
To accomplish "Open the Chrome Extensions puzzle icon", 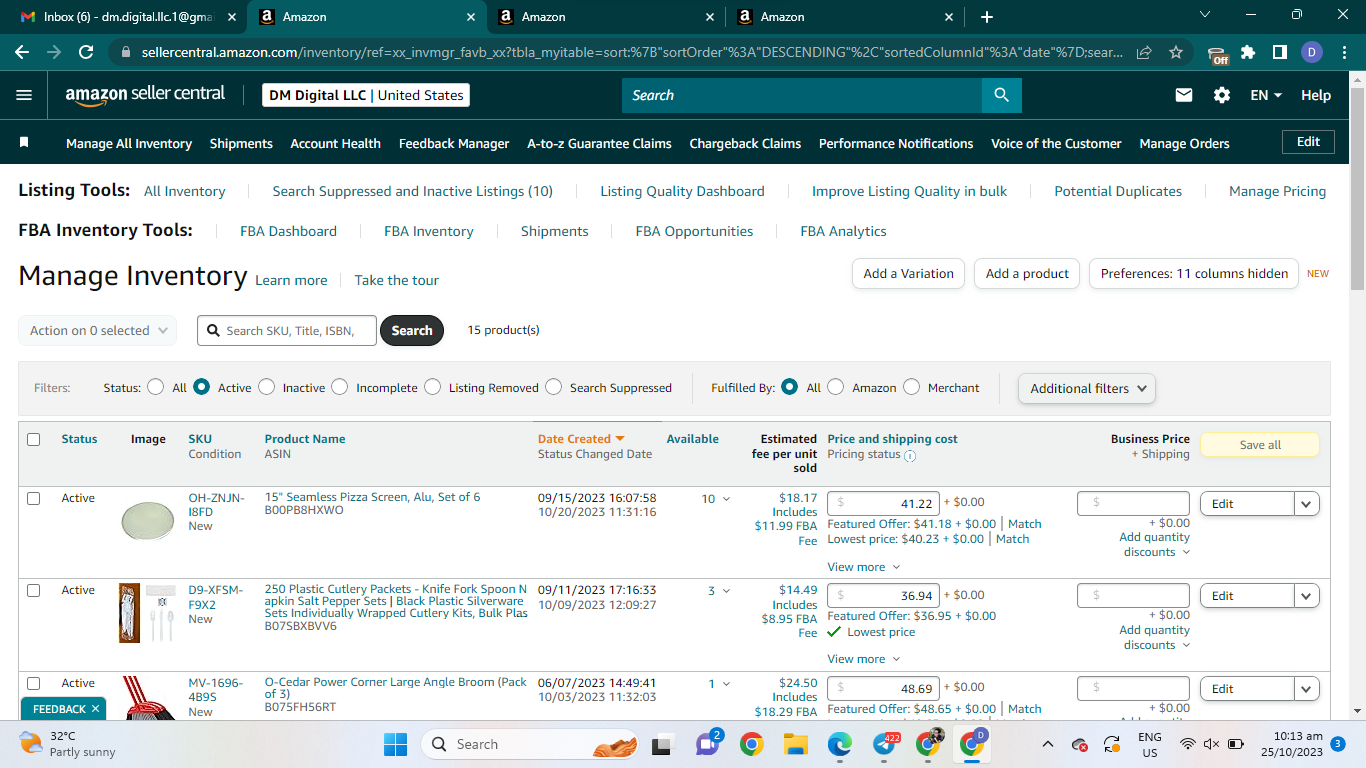I will coord(1248,52).
